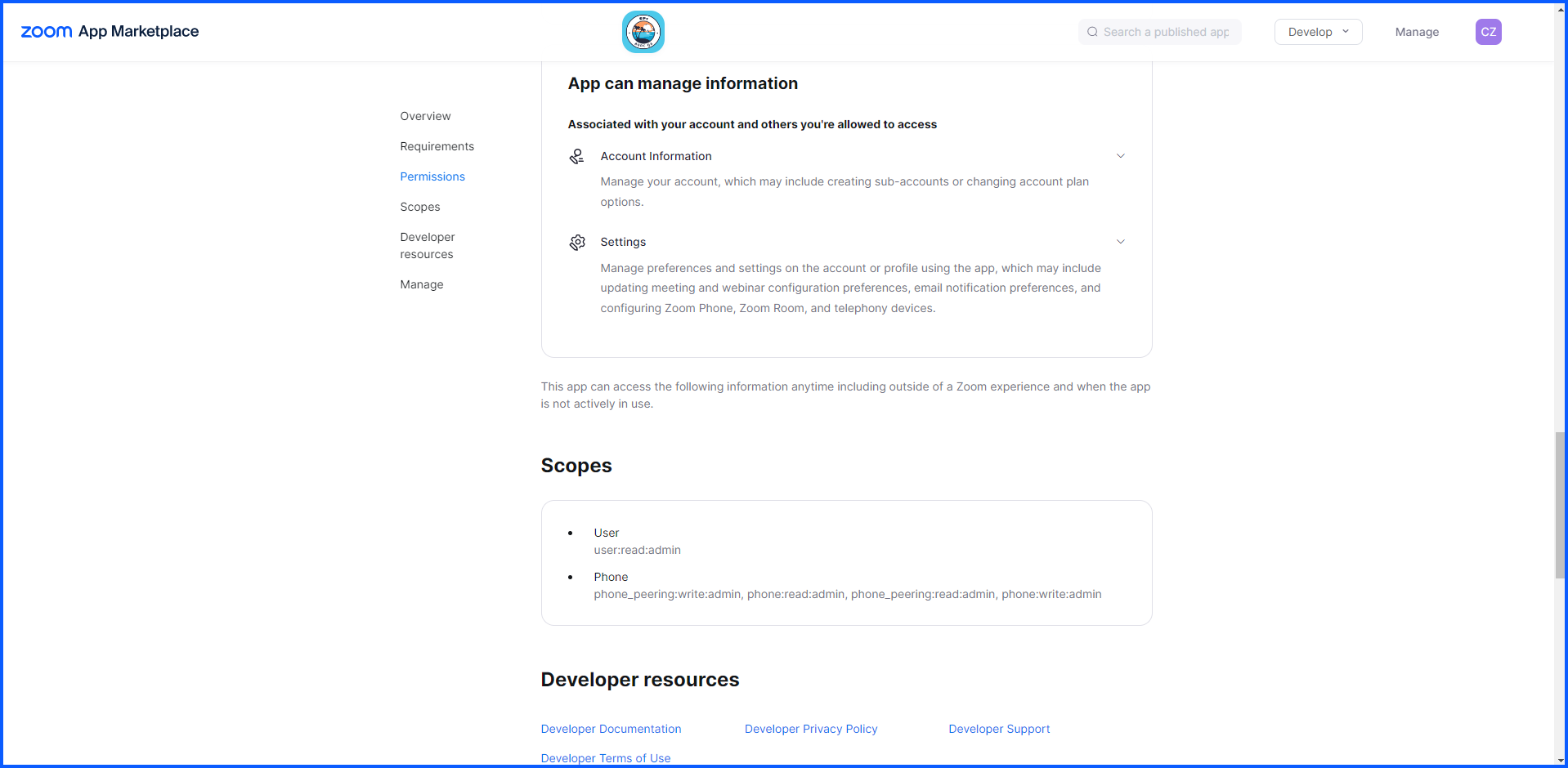Viewport: 1568px width, 768px height.
Task: Click the circular app logo icon
Action: (643, 32)
